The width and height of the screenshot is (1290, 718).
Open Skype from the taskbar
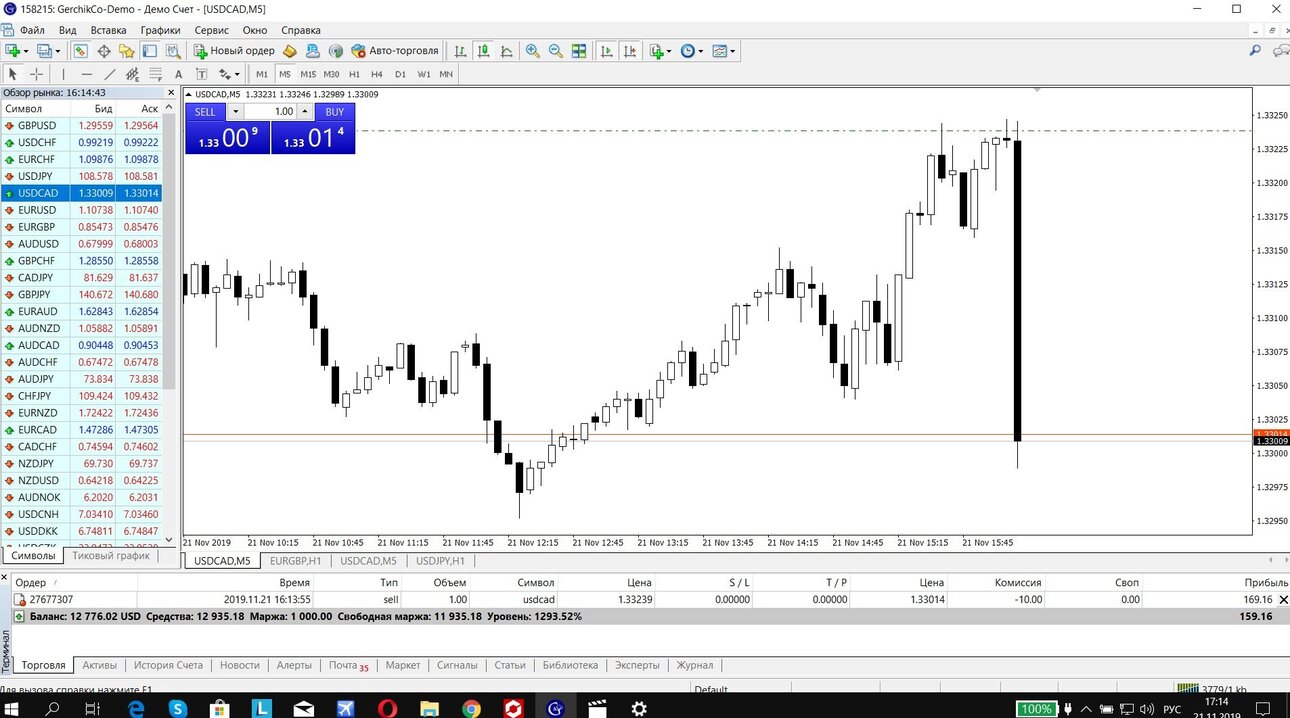180,708
